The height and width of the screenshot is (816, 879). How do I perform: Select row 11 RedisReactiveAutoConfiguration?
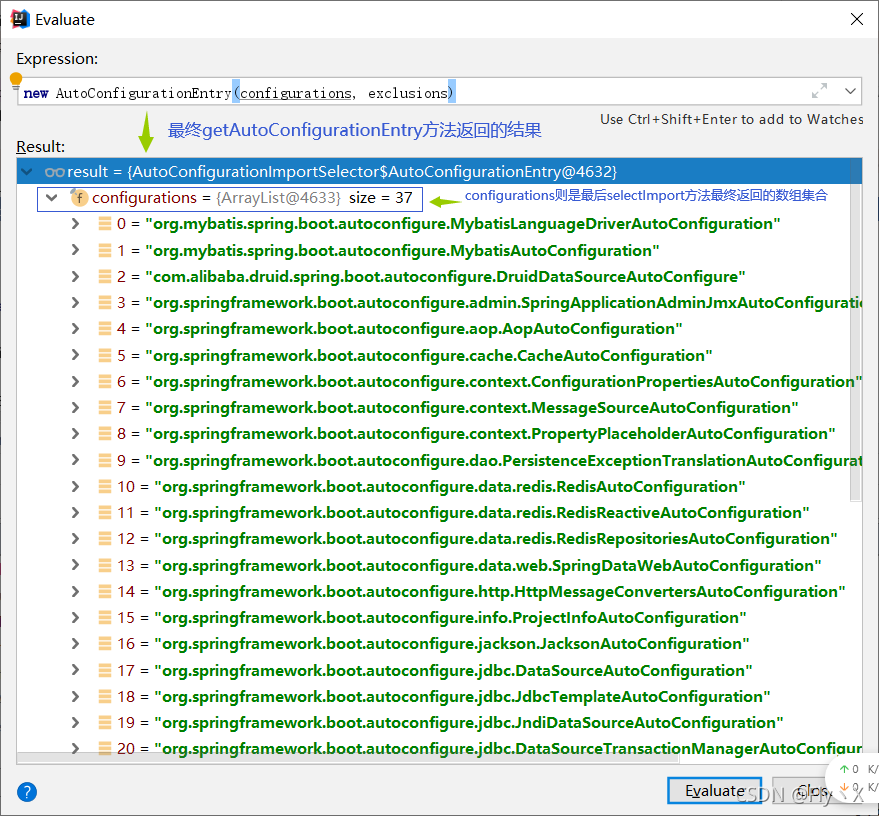click(439, 513)
